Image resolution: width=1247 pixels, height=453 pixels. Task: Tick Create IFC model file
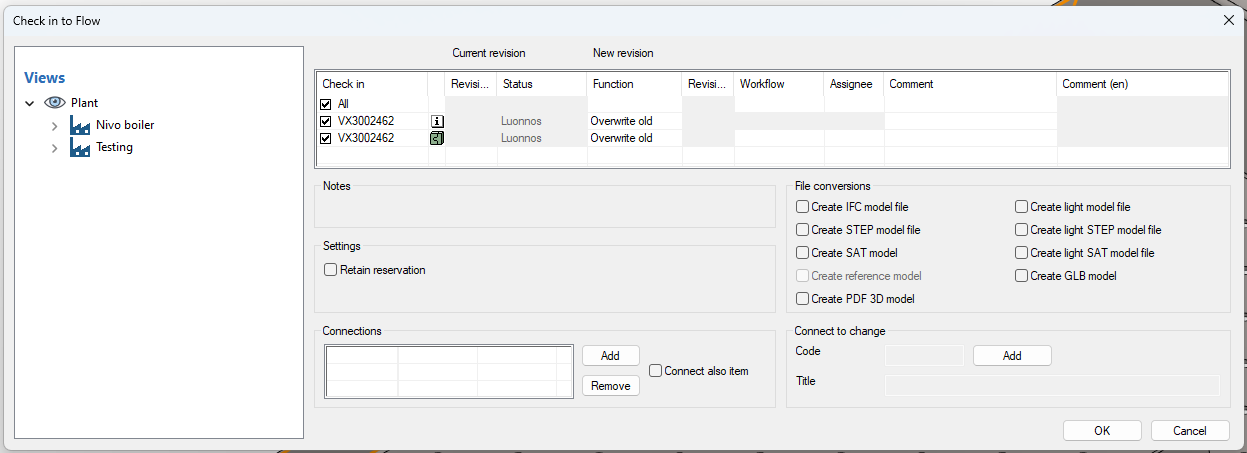click(803, 207)
